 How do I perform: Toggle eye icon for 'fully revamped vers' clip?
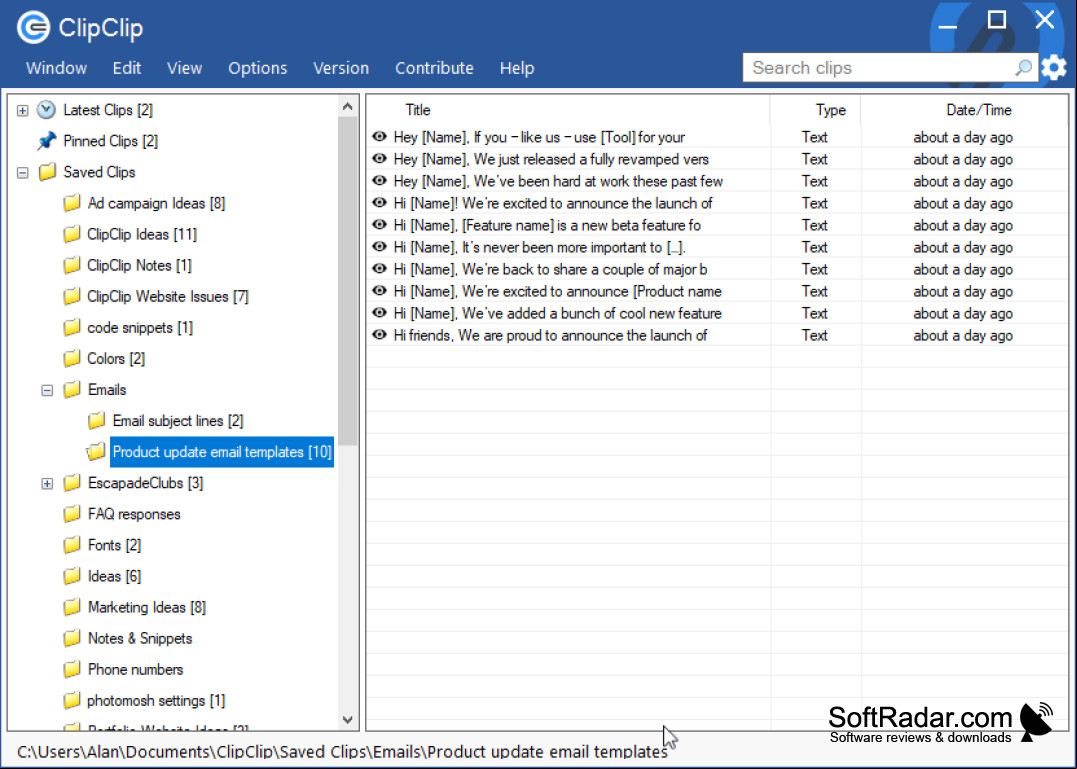point(379,159)
